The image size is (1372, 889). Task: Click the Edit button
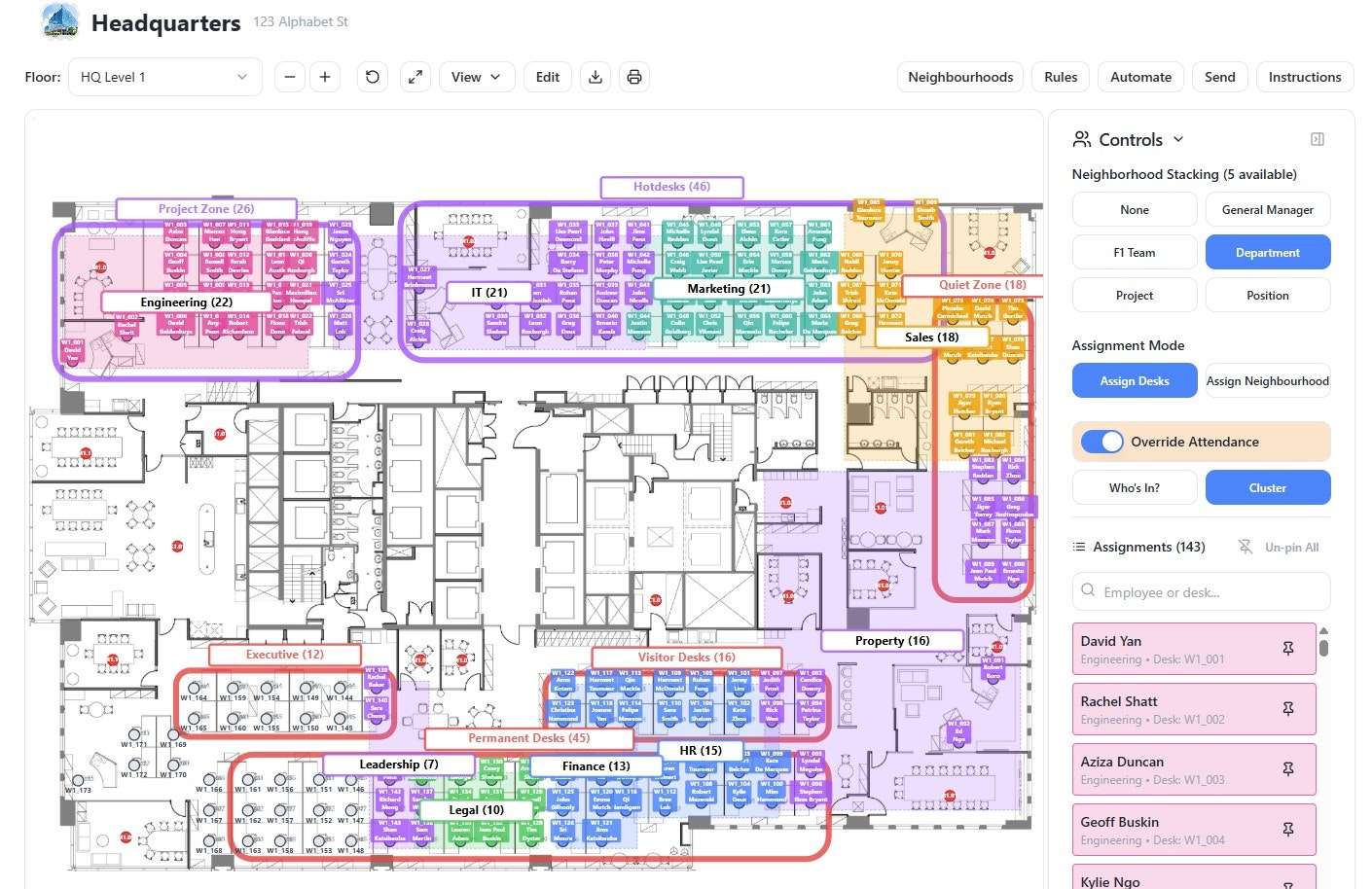[x=548, y=77]
